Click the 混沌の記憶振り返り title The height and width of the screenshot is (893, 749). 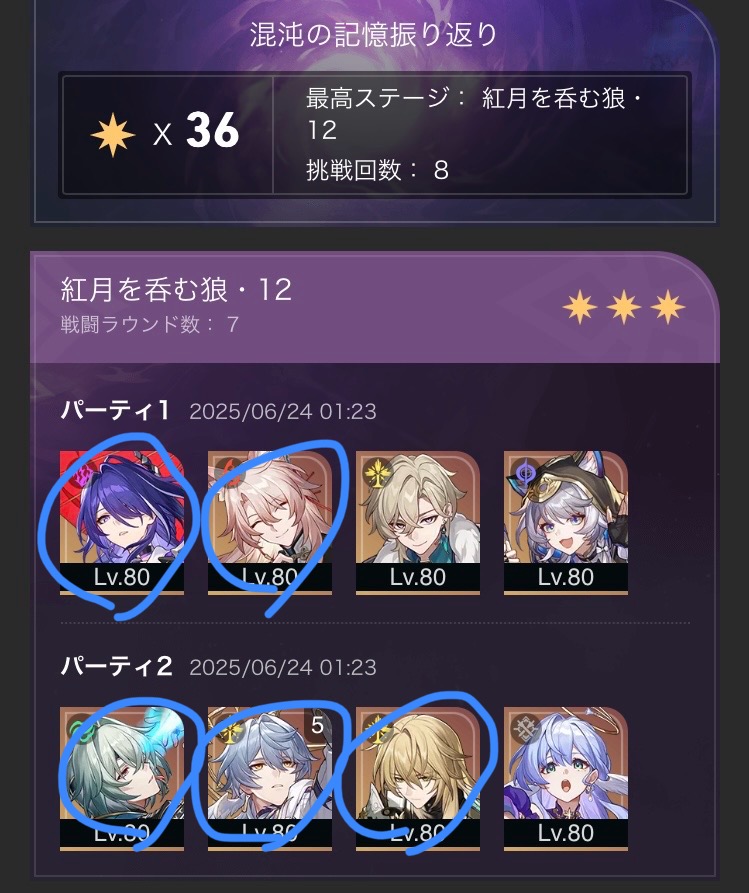(x=374, y=35)
